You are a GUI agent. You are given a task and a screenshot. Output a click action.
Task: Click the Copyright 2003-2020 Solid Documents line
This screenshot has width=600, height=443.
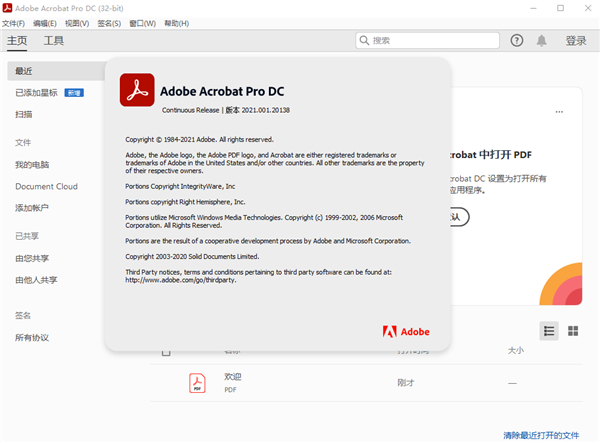point(192,257)
